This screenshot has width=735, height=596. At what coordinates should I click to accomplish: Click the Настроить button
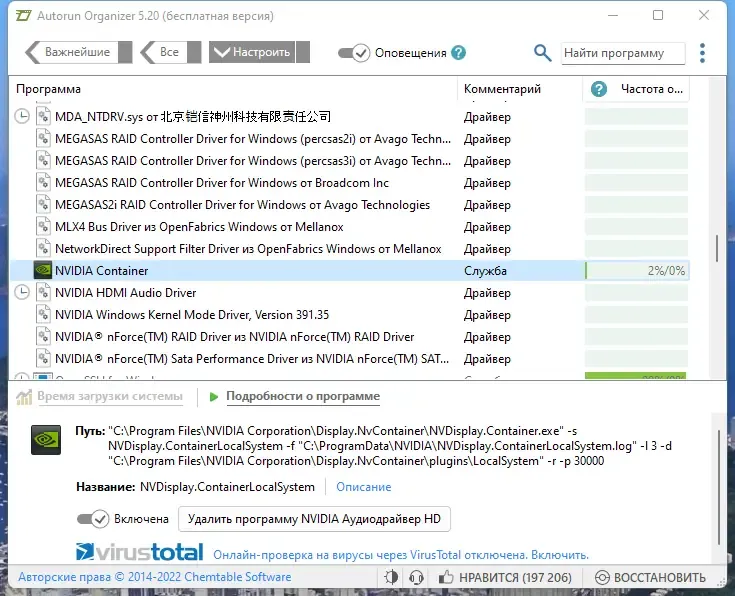(x=252, y=52)
